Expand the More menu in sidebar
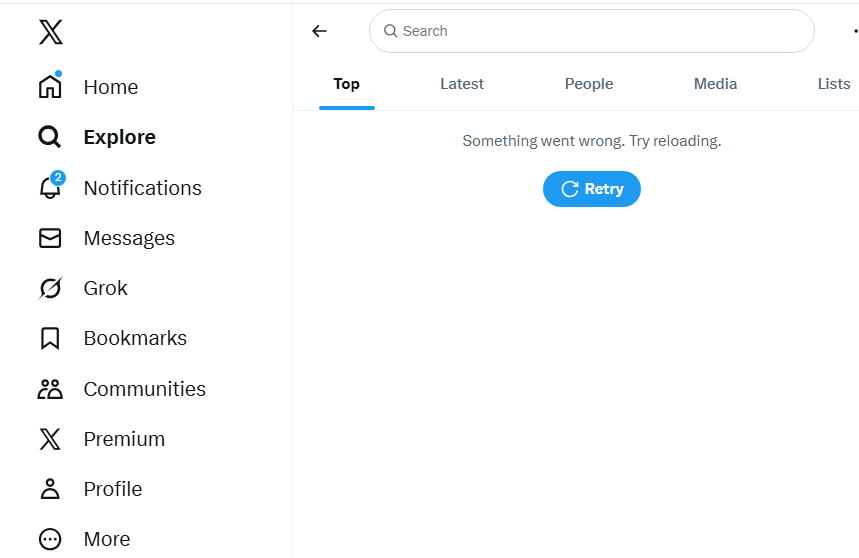 pos(50,539)
